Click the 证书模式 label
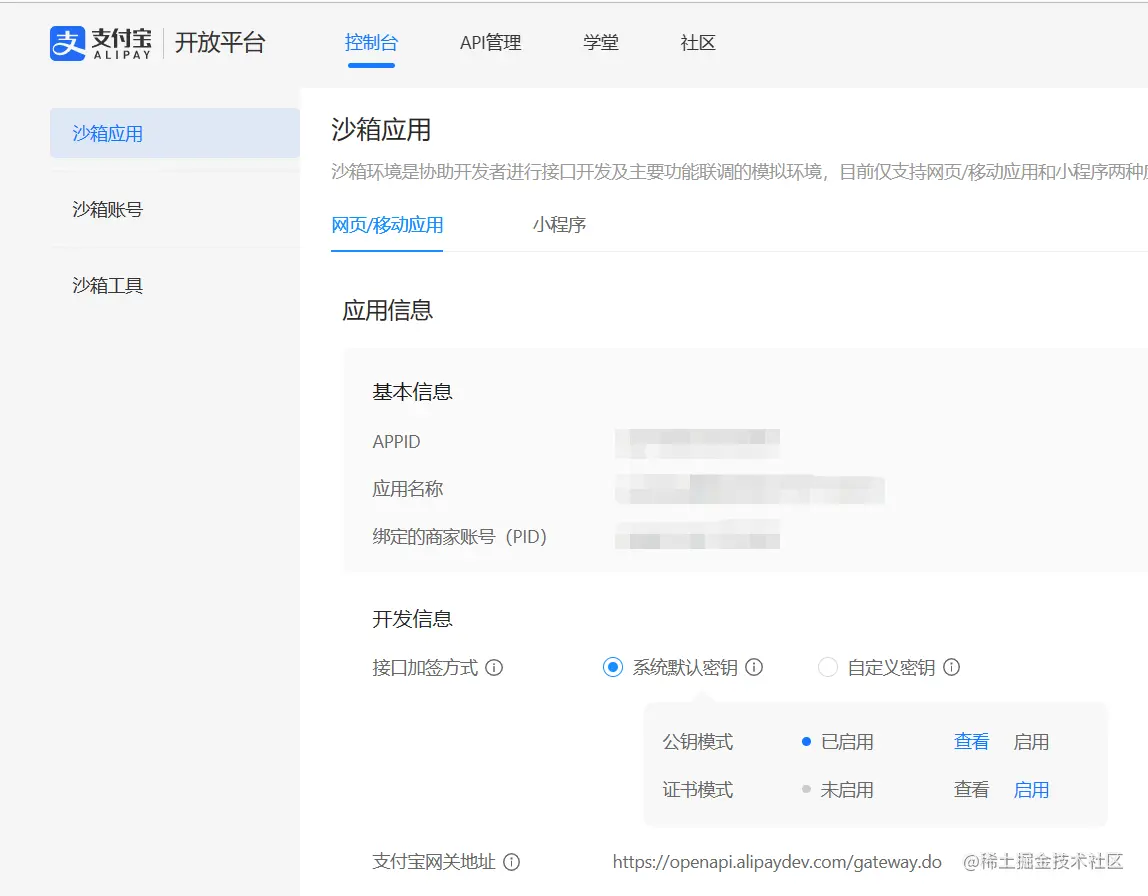1148x896 pixels. point(698,791)
